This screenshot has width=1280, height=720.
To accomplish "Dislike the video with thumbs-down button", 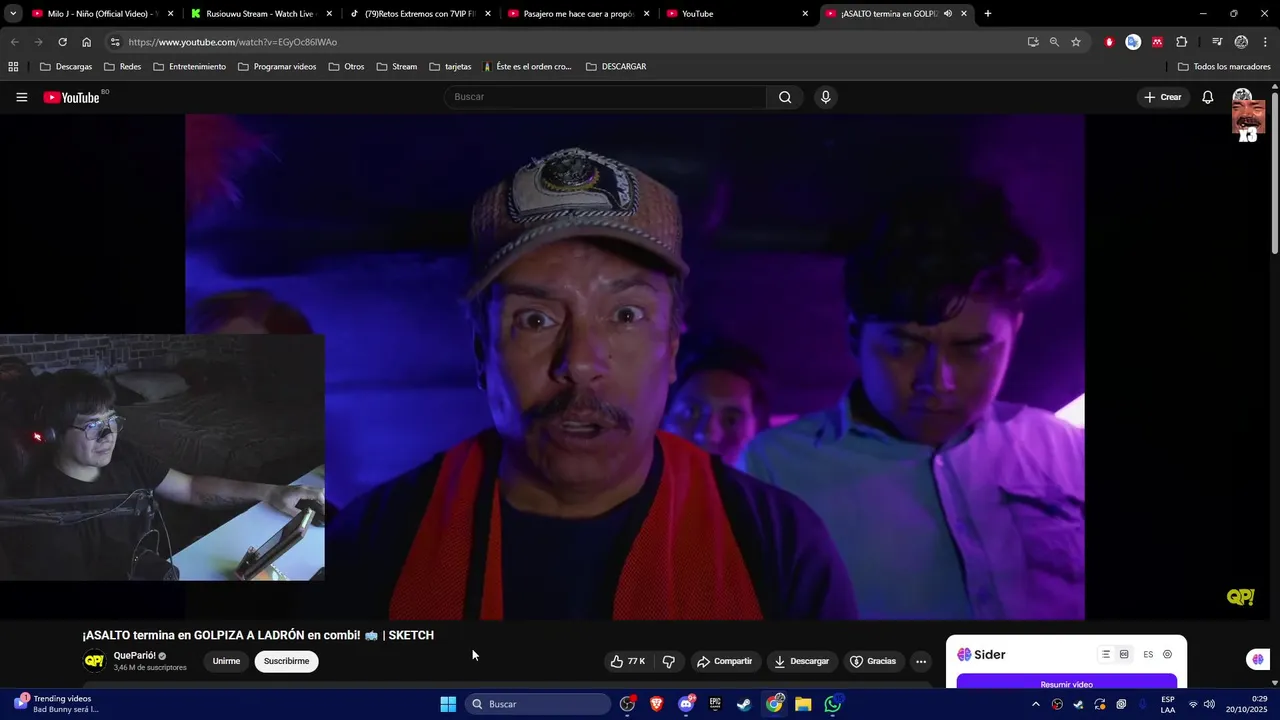I will pyautogui.click(x=668, y=661).
